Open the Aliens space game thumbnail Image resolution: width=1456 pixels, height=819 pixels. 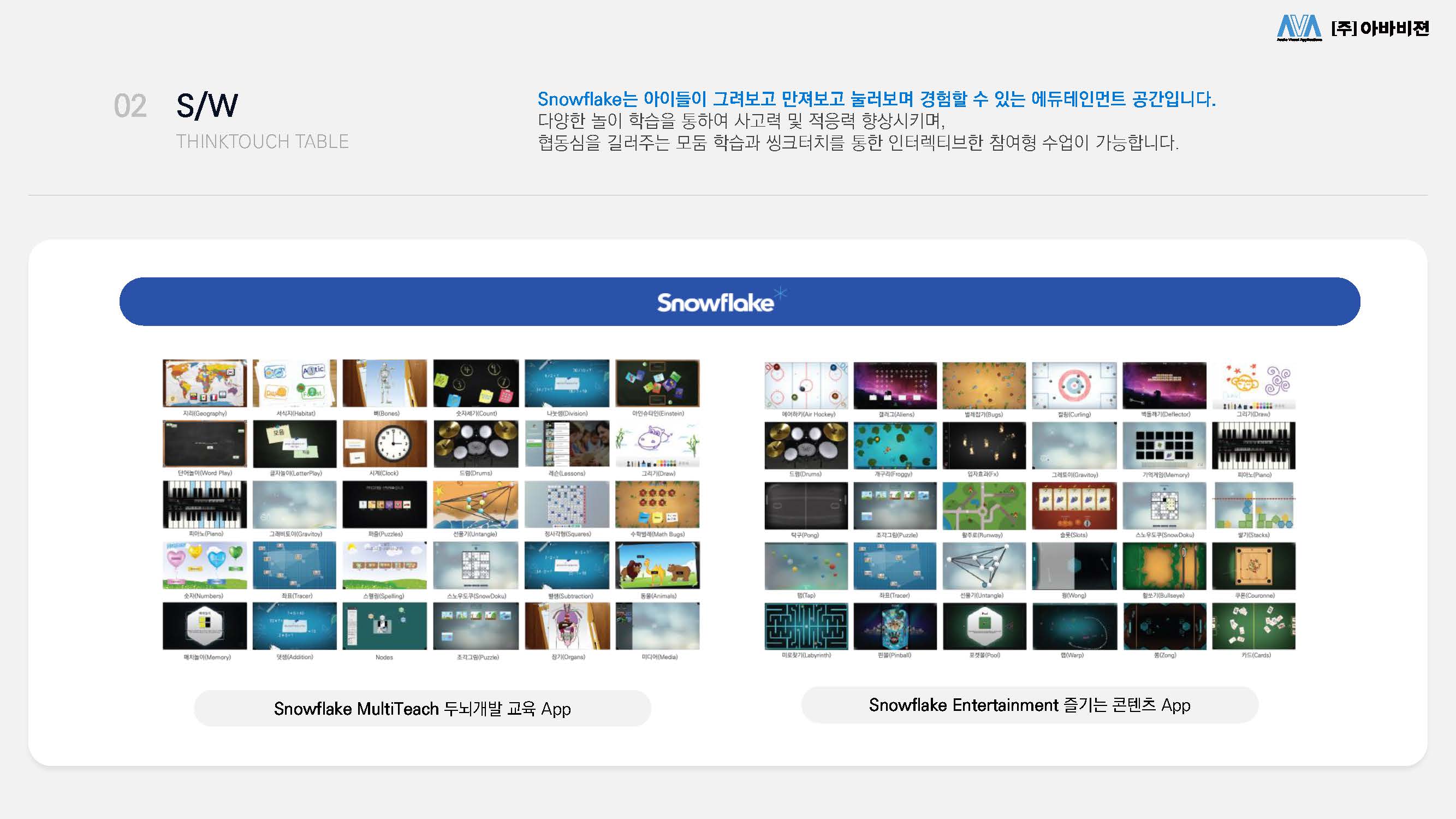(x=895, y=385)
